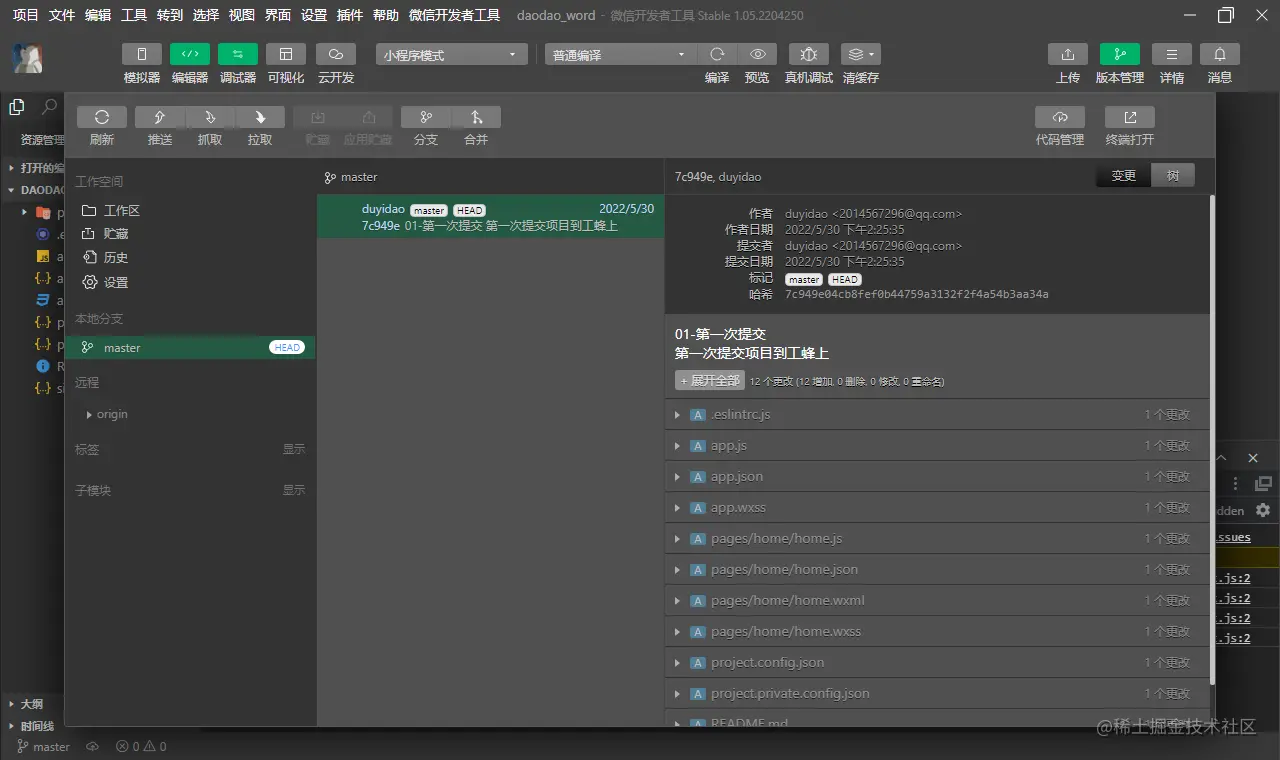Open the 详情 details panel

1172,54
